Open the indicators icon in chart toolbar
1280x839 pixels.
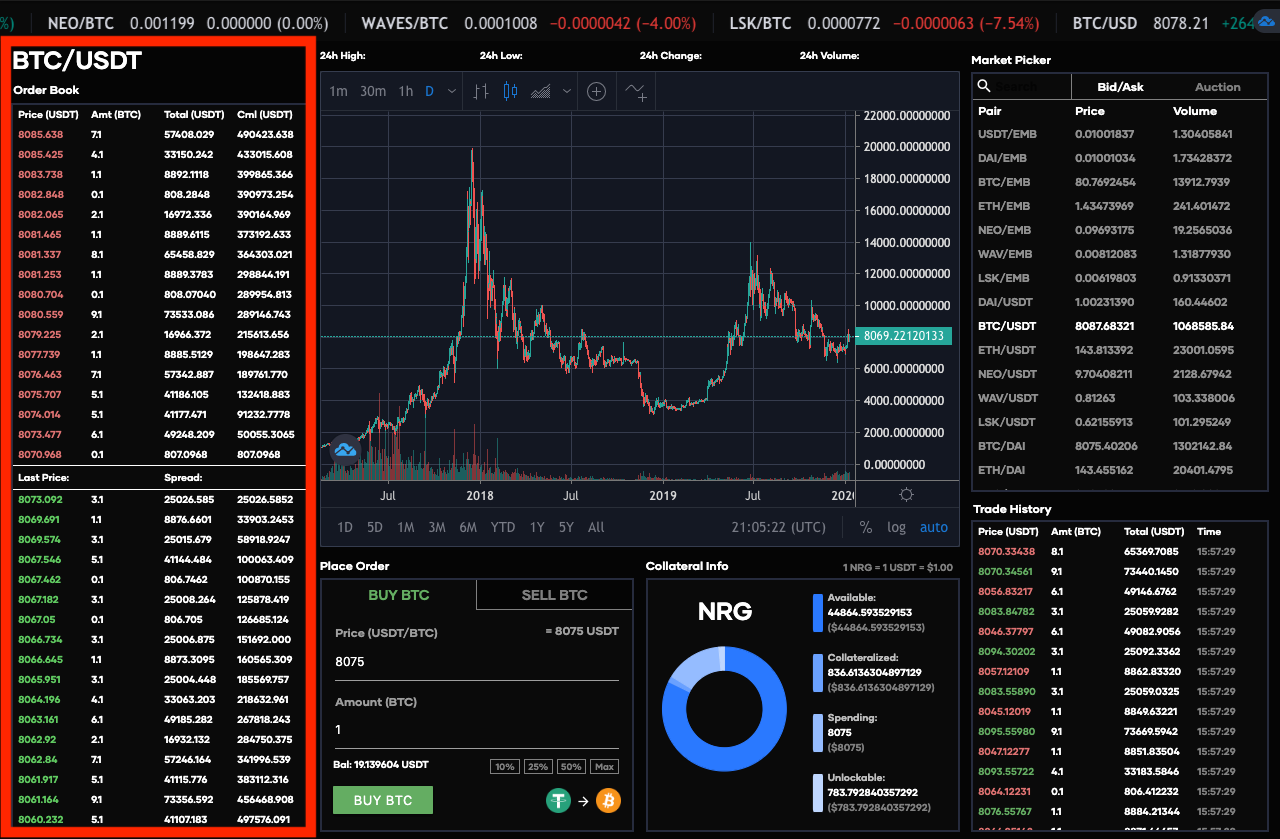click(x=636, y=91)
